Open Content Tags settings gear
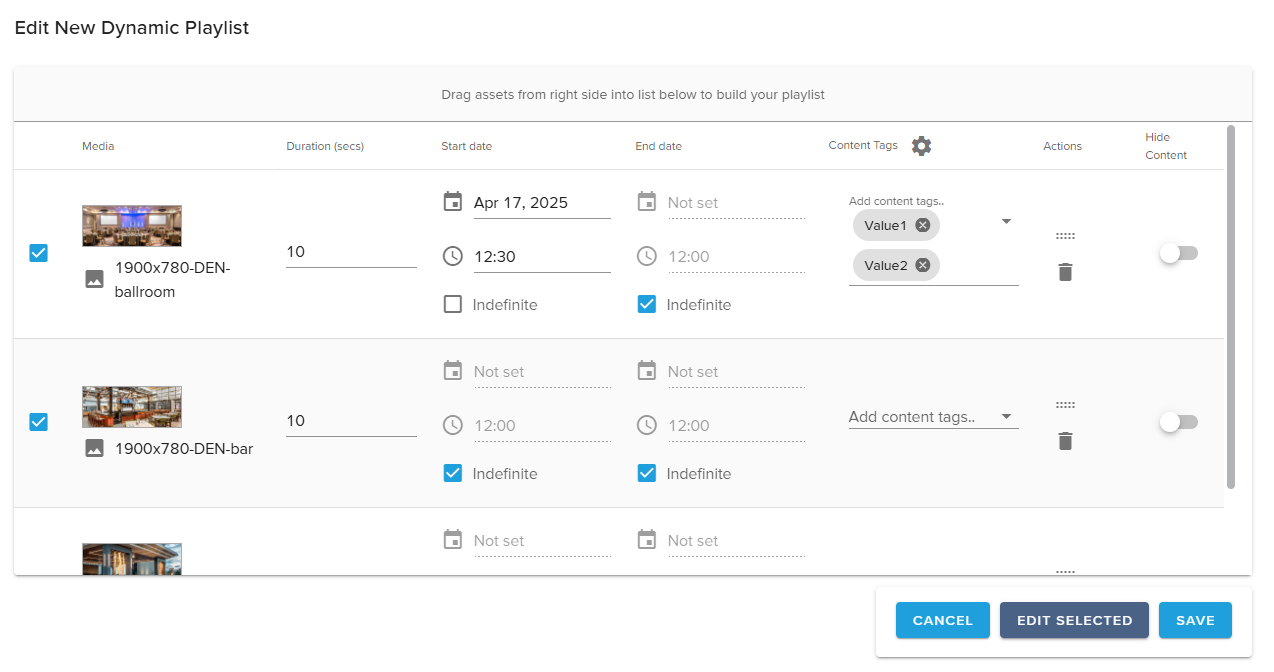Image resolution: width=1274 pixels, height=672 pixels. coord(921,146)
